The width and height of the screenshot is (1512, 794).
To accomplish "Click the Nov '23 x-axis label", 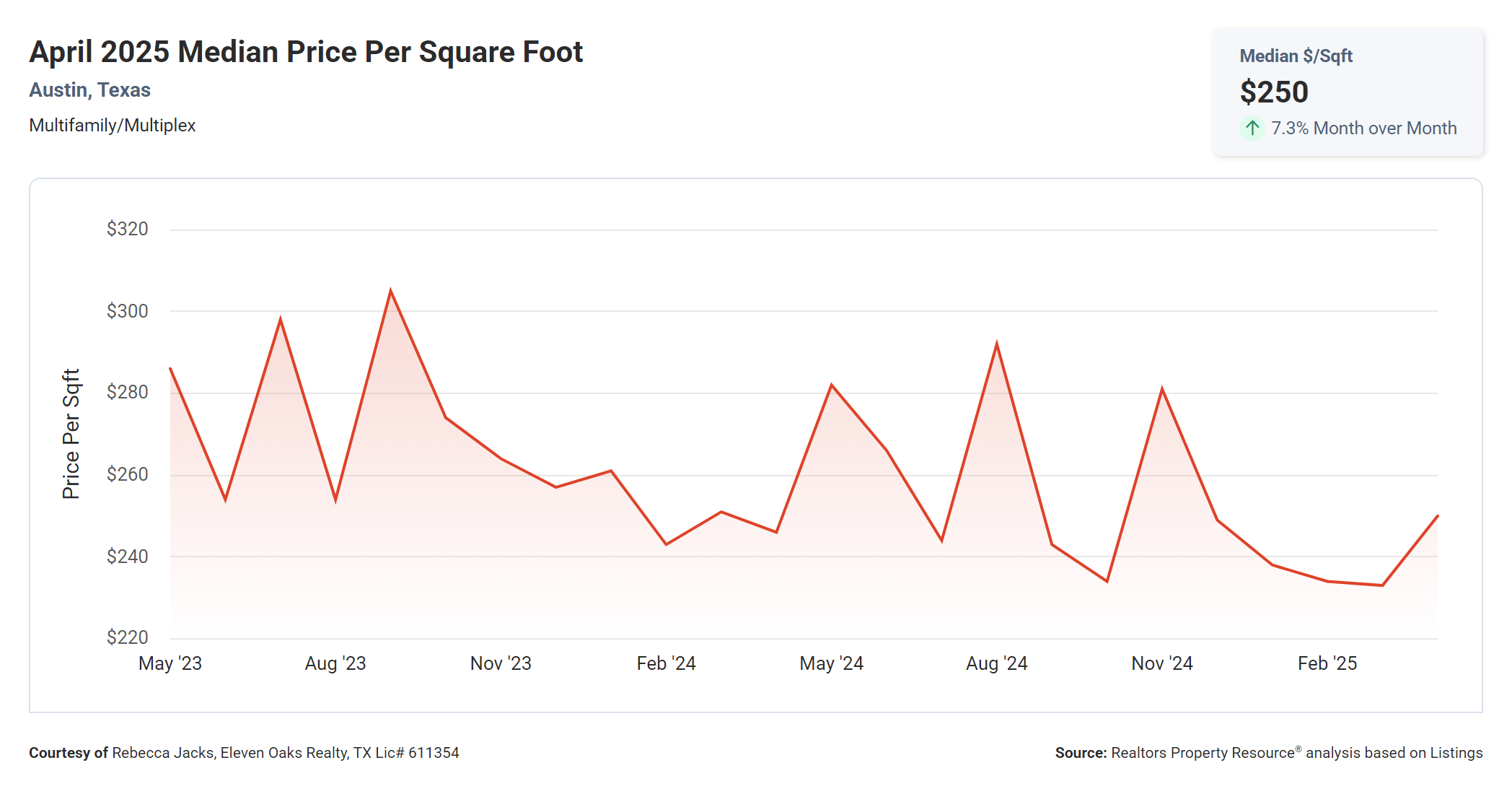I will click(501, 663).
